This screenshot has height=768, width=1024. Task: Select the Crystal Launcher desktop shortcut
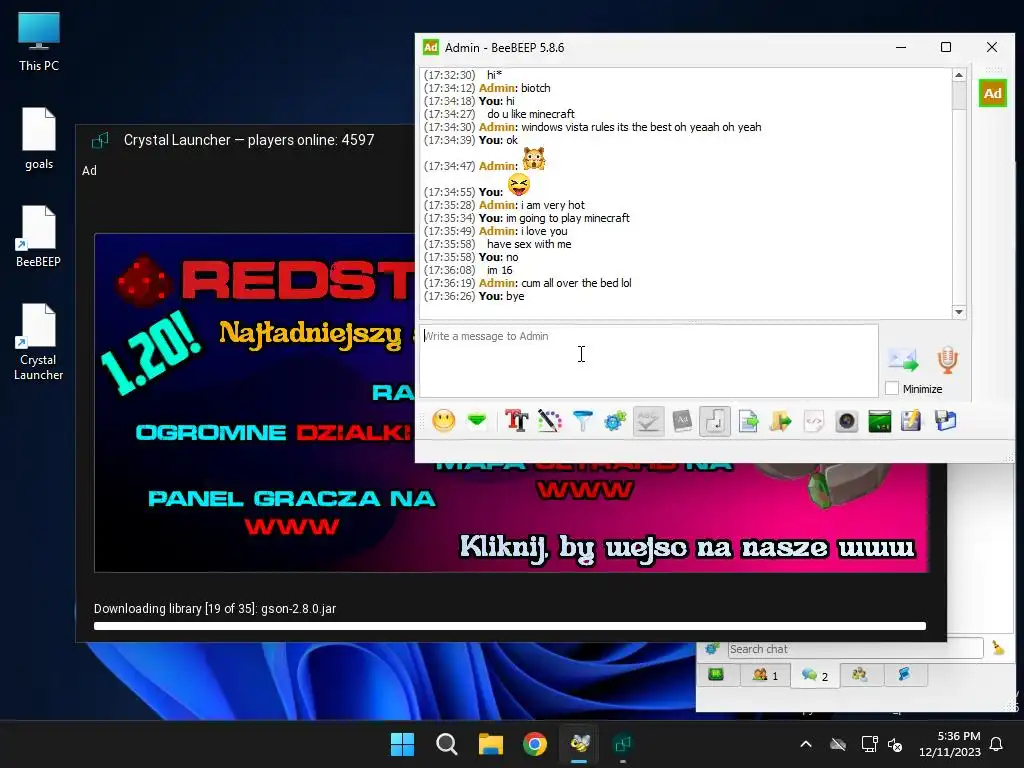pos(39,342)
